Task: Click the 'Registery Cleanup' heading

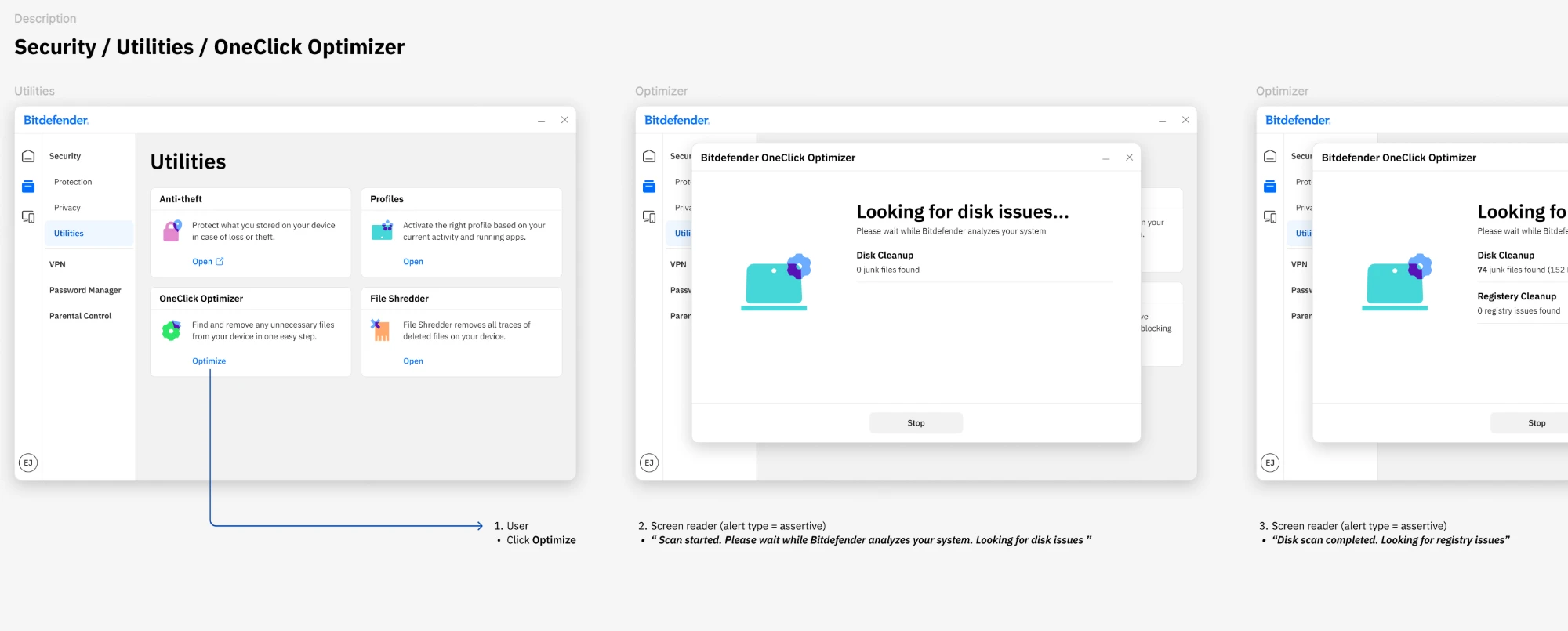Action: [1516, 296]
